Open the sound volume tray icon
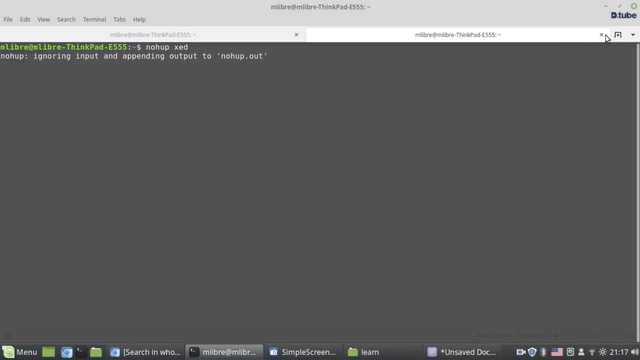The width and height of the screenshot is (640, 360). click(635, 352)
